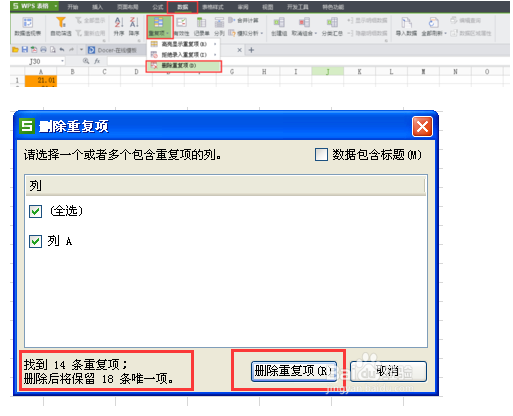Screen dimensions: 513x416
Task: Click the 删除重复项(R) button in the dialog
Action: [x=294, y=371]
